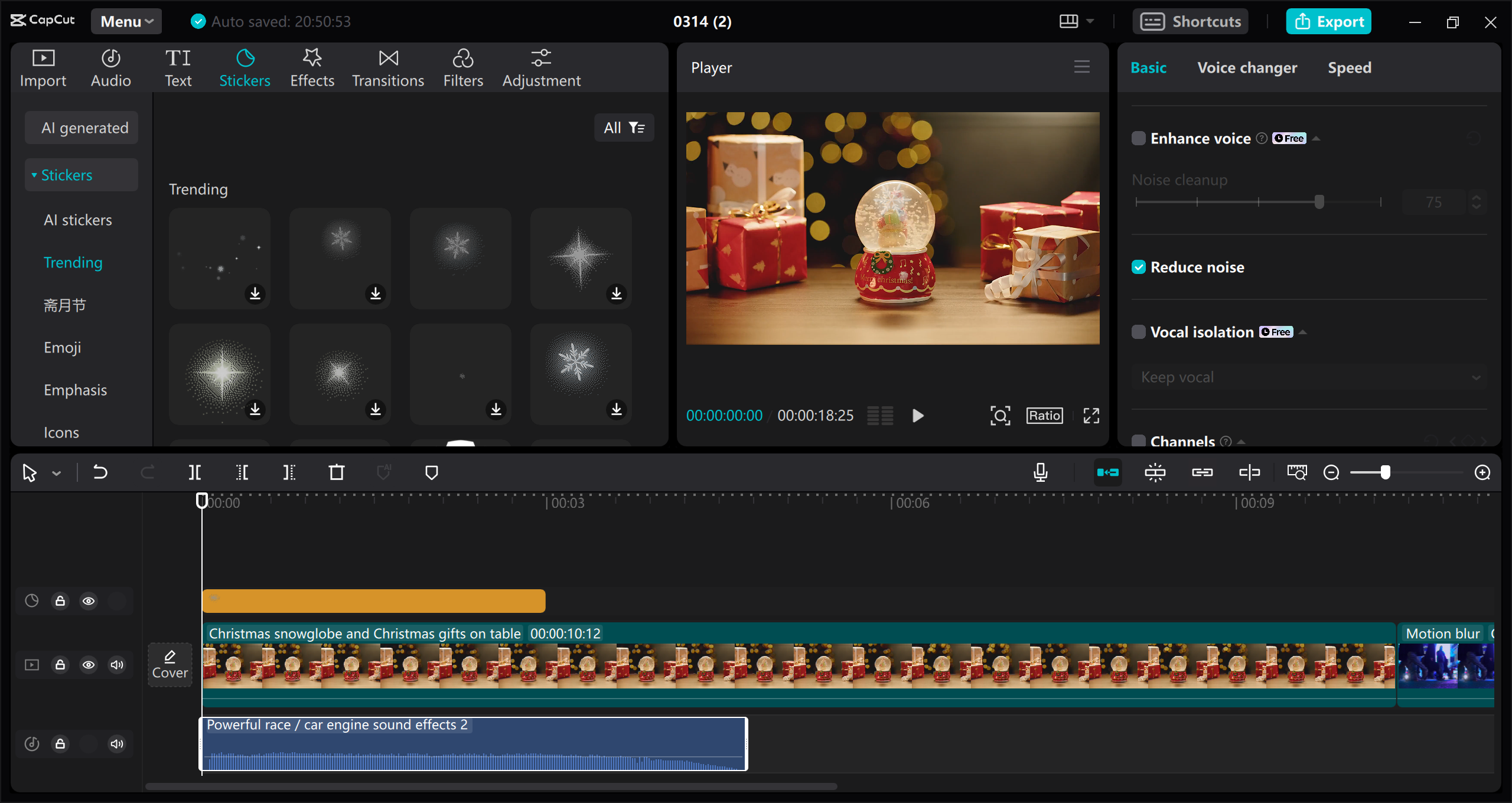Screen dimensions: 1512x803
Task: Undo the last action
Action: tap(100, 472)
